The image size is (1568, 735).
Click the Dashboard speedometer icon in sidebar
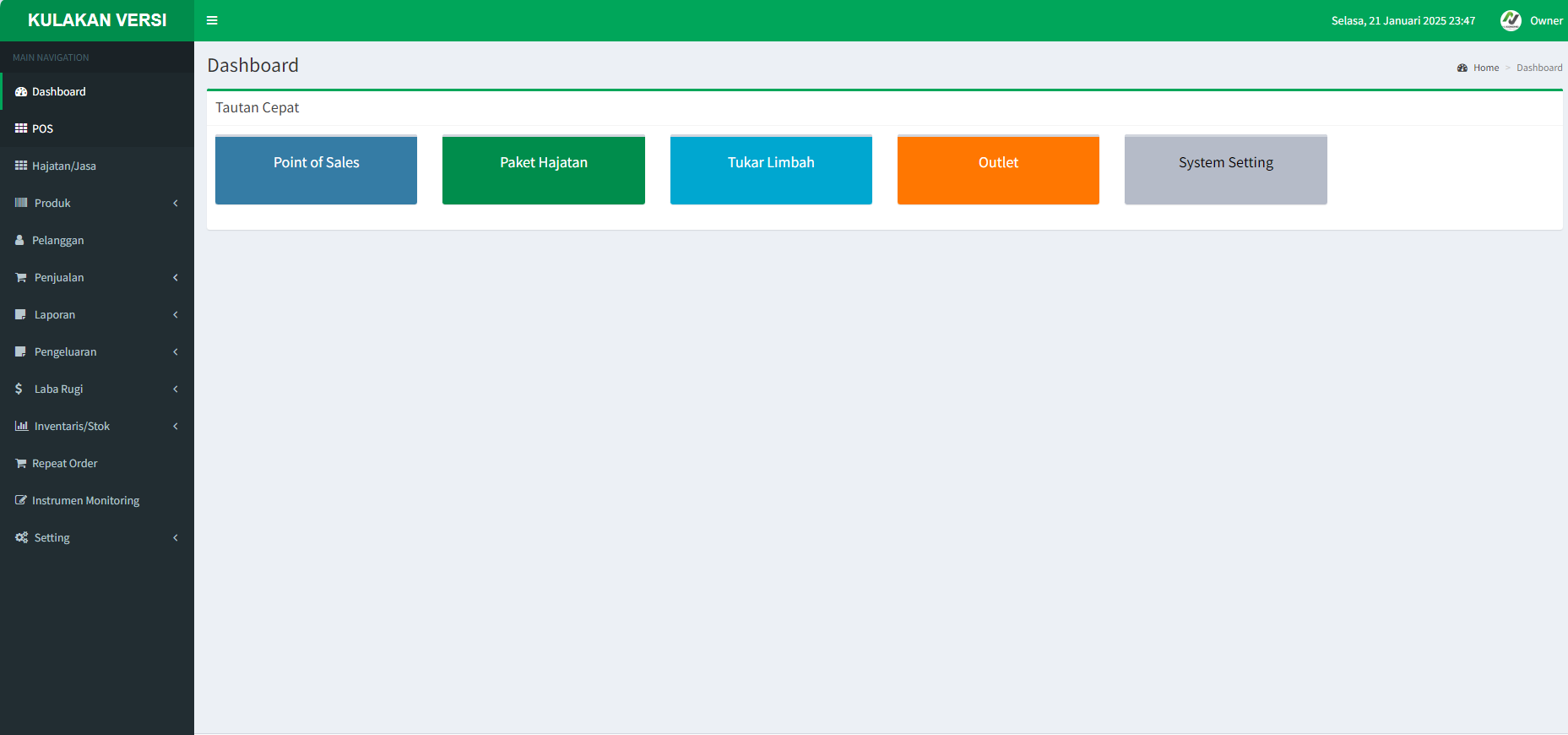click(21, 91)
